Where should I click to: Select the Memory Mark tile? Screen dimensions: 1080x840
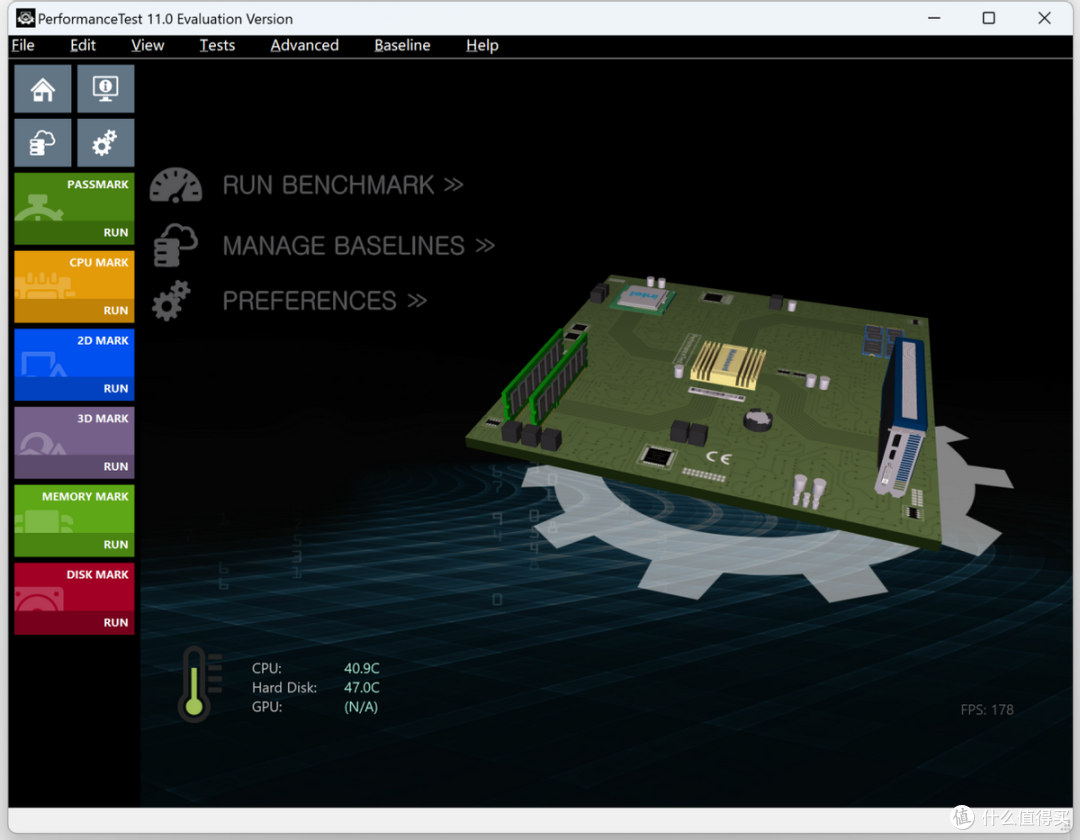[74, 509]
